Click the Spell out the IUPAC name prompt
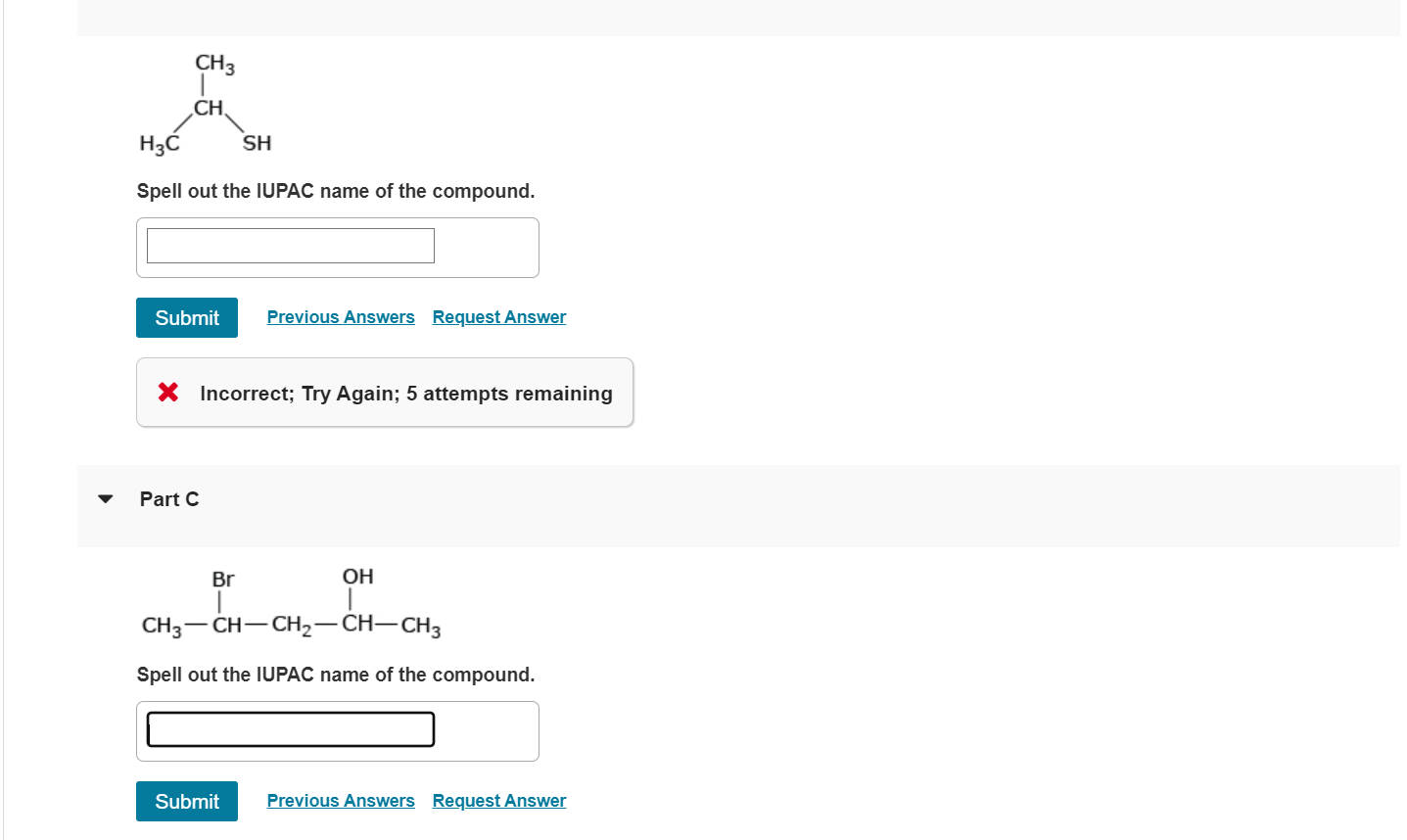Image resolution: width=1407 pixels, height=840 pixels. [x=335, y=191]
